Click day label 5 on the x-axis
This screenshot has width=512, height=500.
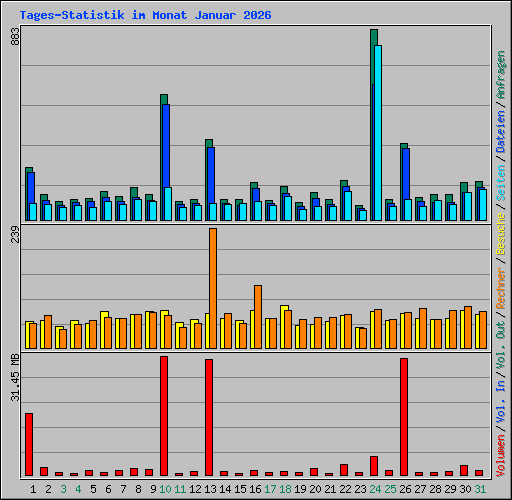[93, 489]
